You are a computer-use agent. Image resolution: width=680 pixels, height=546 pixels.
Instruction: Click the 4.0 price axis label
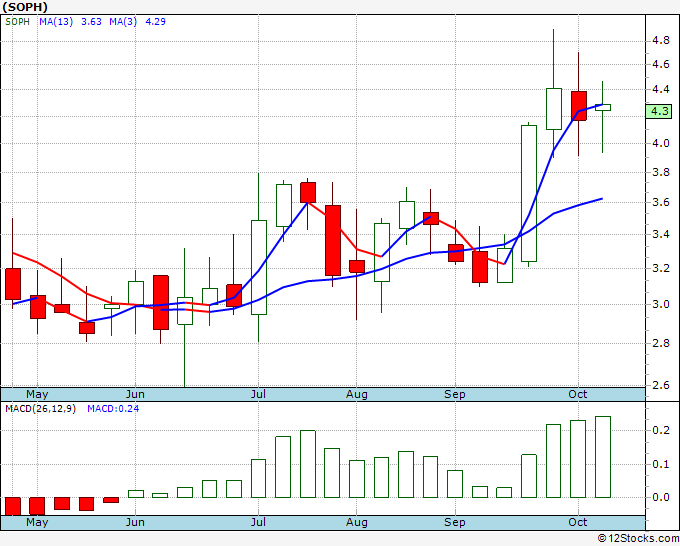[x=660, y=143]
